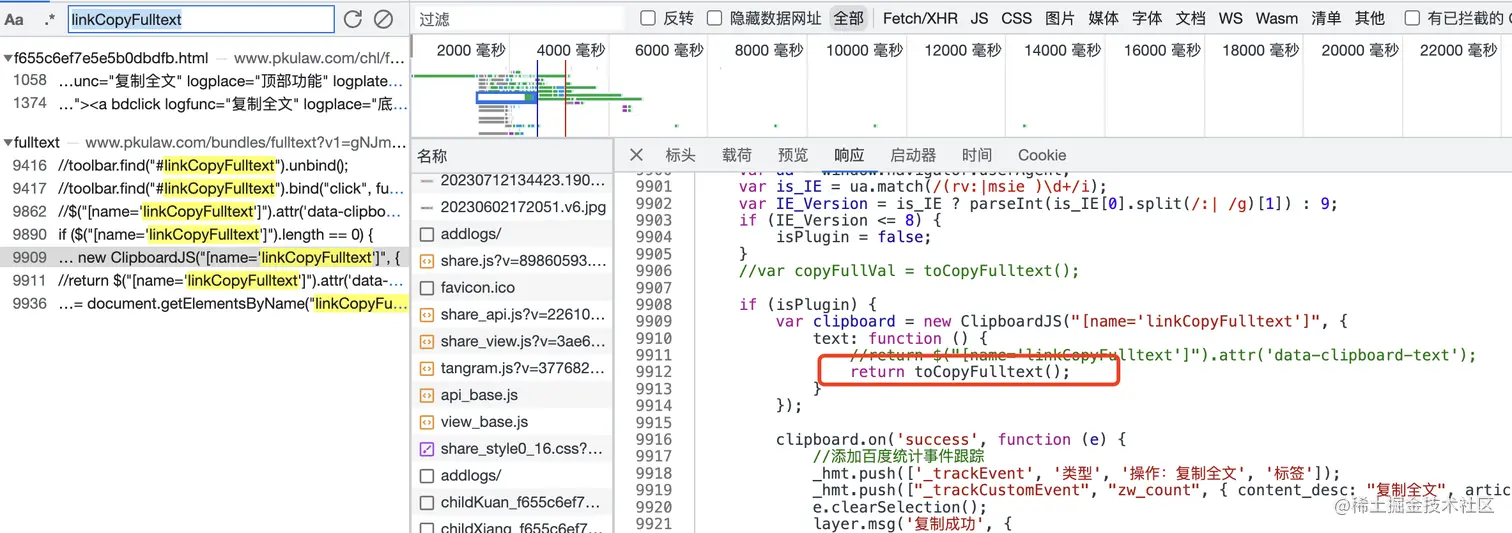Open search result line 1058
This screenshot has width=1512, height=533.
(205, 80)
